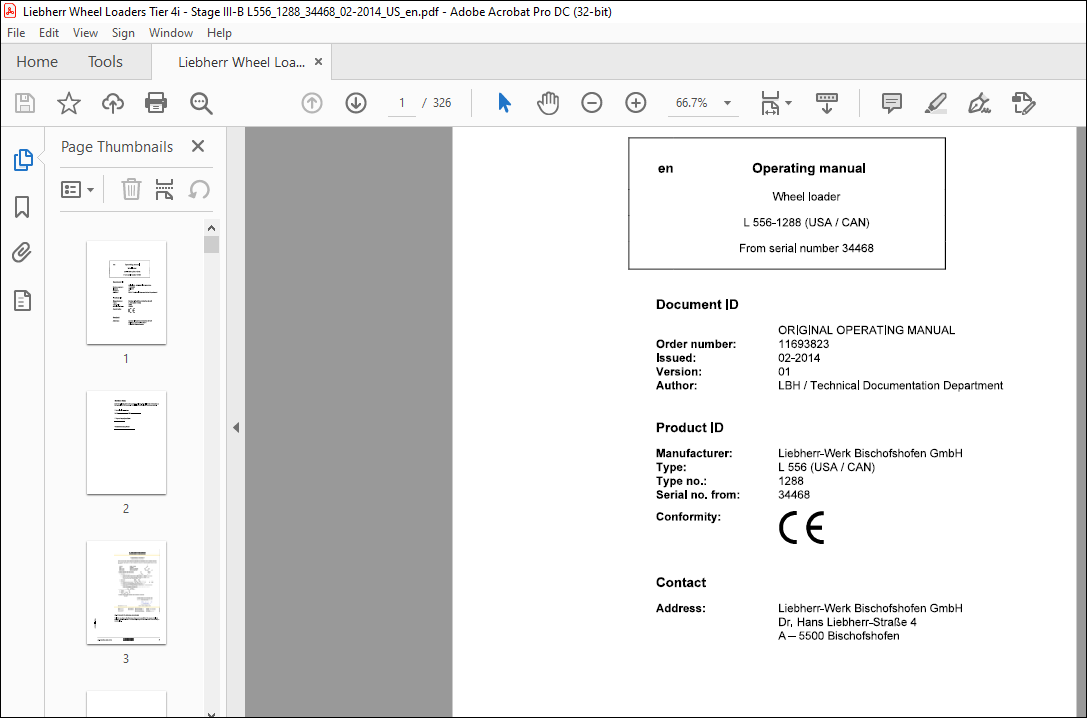Open the Sign document pen tool
The image size is (1087, 718).
[x=979, y=103]
